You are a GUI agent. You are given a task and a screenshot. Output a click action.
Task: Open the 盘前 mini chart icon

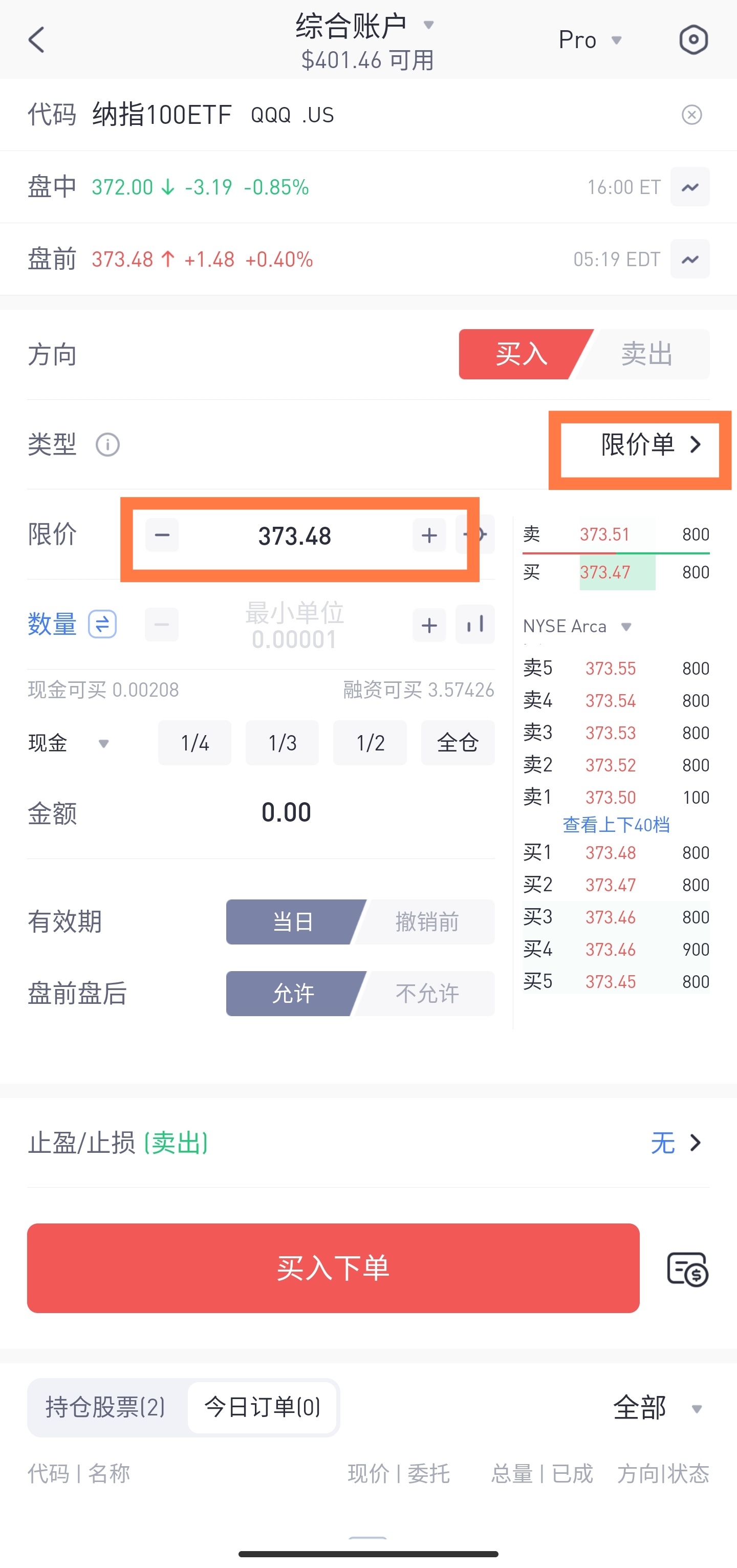point(689,260)
